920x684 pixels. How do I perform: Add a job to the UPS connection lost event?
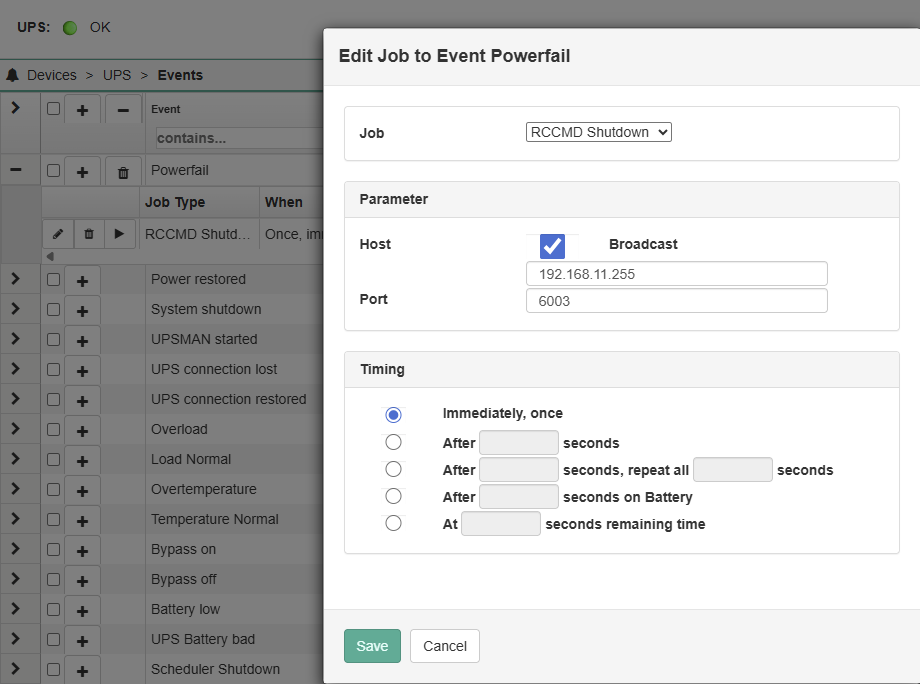82,370
